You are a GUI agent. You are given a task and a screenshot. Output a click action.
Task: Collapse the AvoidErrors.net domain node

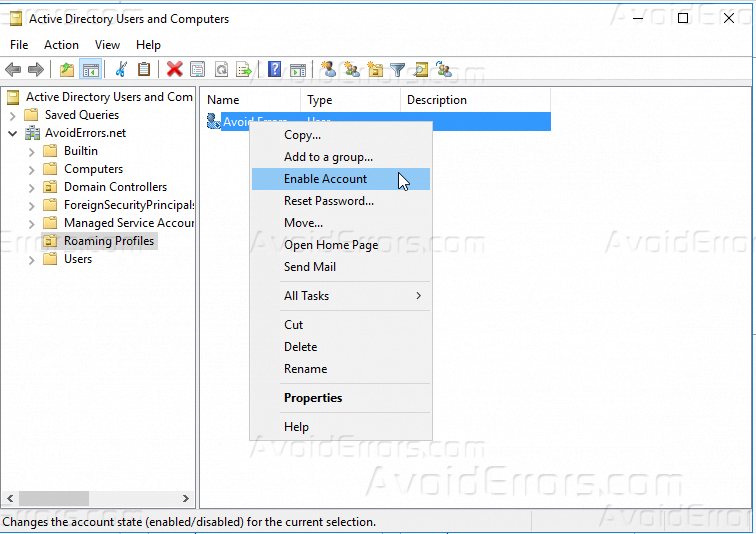point(12,133)
